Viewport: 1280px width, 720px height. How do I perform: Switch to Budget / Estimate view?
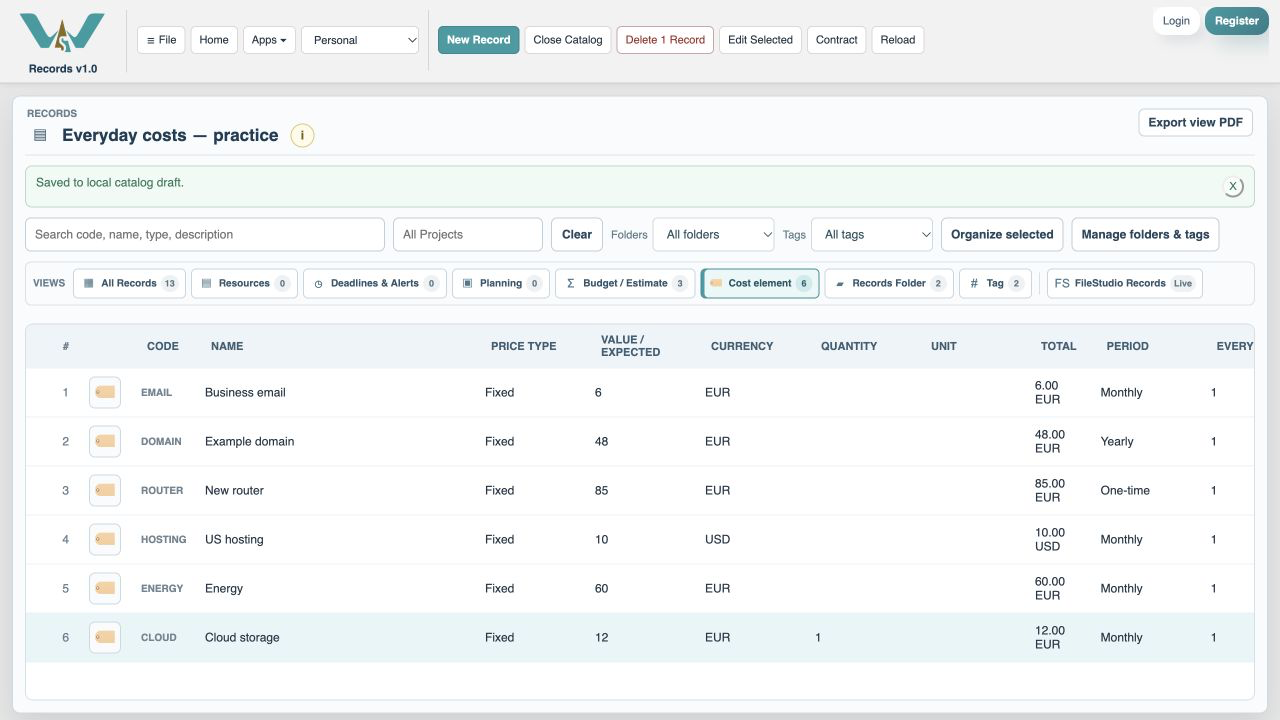pyautogui.click(x=625, y=284)
